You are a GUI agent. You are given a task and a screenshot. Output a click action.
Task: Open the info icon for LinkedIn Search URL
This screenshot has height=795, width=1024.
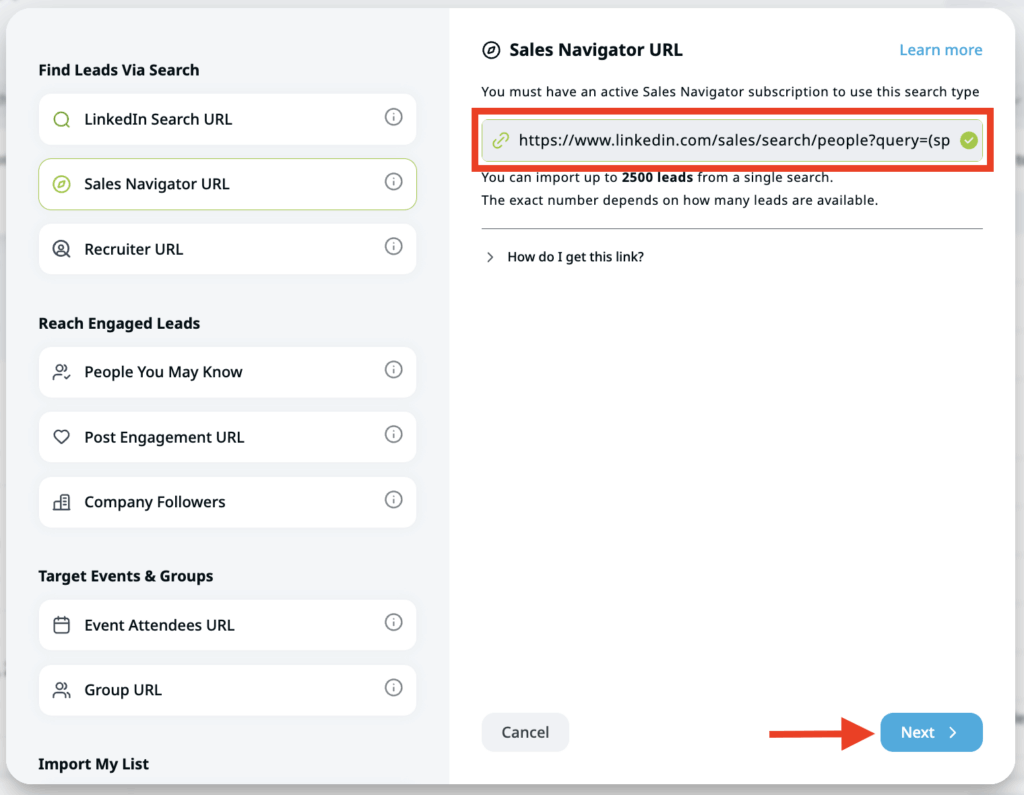393,117
